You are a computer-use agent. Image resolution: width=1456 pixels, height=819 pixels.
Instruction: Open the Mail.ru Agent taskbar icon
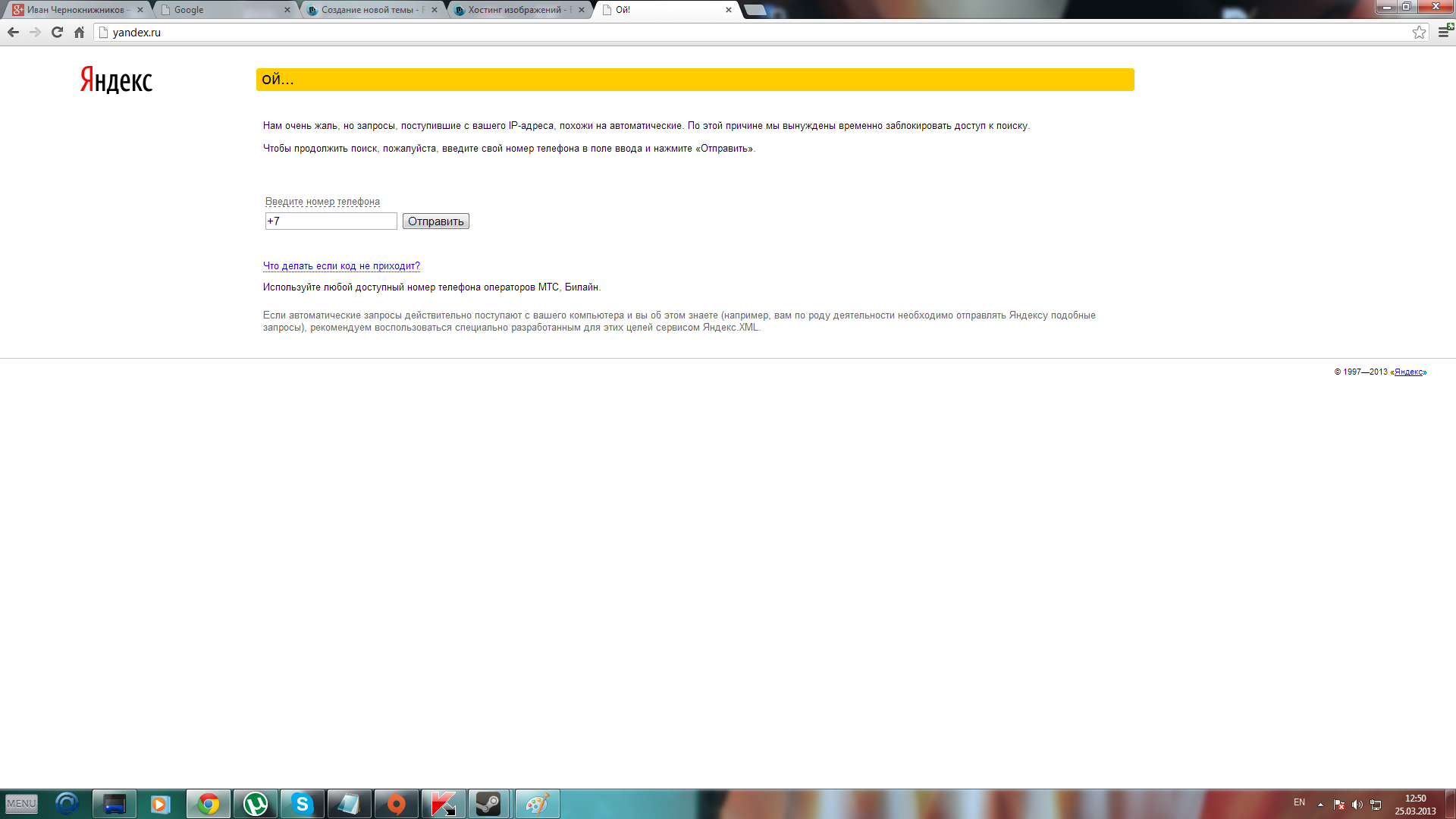point(67,804)
